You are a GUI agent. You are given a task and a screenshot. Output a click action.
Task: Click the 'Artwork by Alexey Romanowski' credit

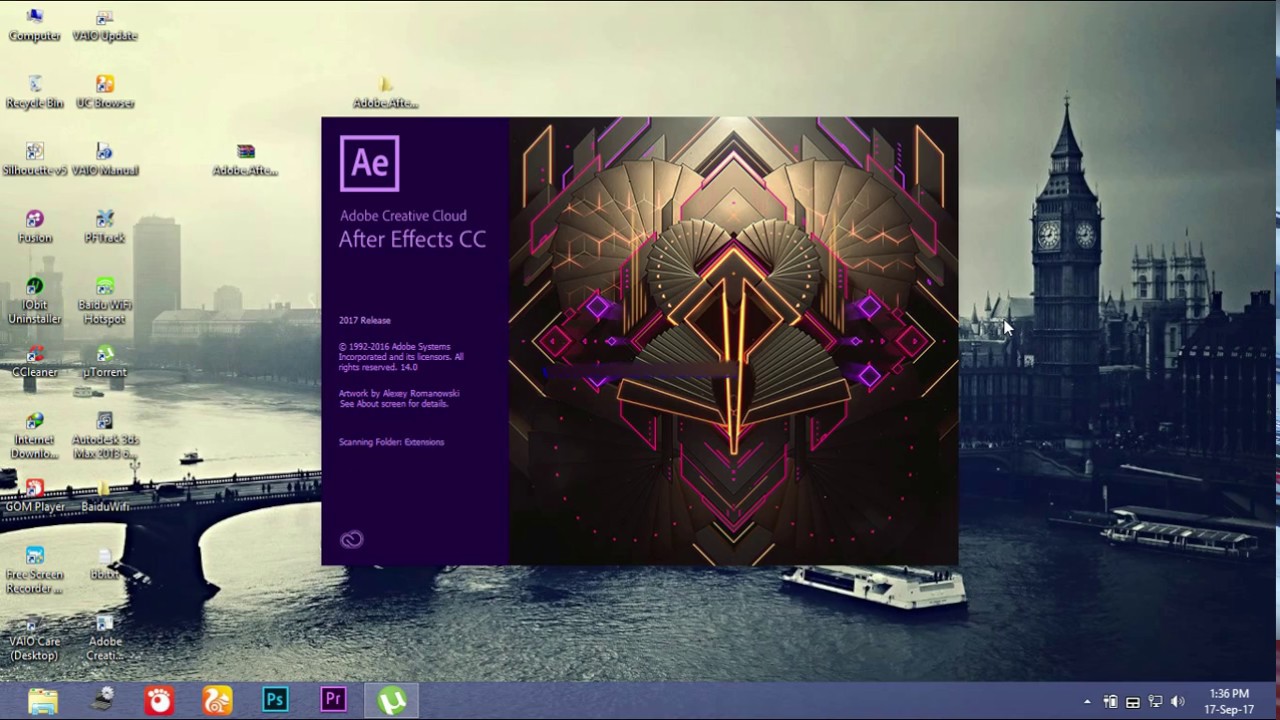[399, 394]
